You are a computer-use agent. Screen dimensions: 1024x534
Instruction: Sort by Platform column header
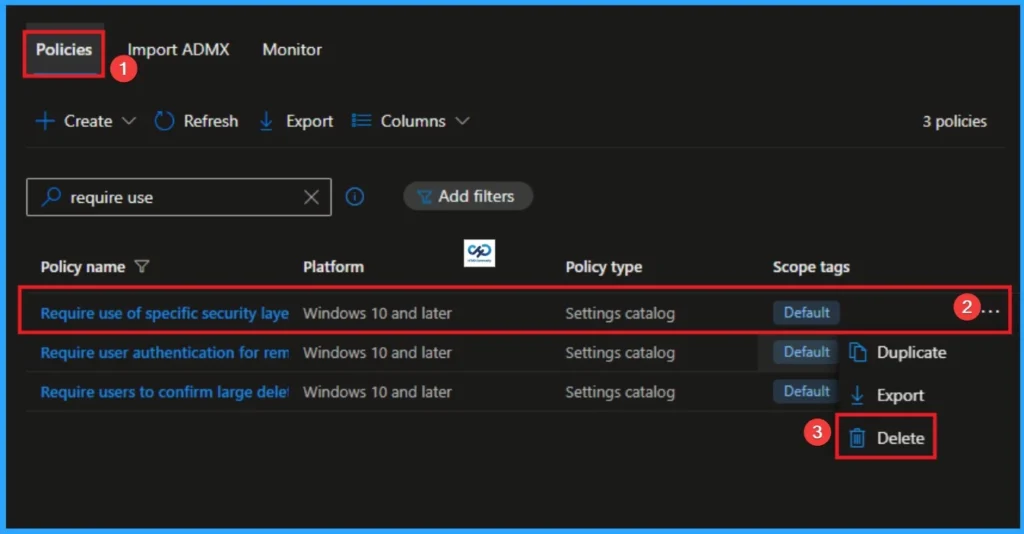[333, 267]
